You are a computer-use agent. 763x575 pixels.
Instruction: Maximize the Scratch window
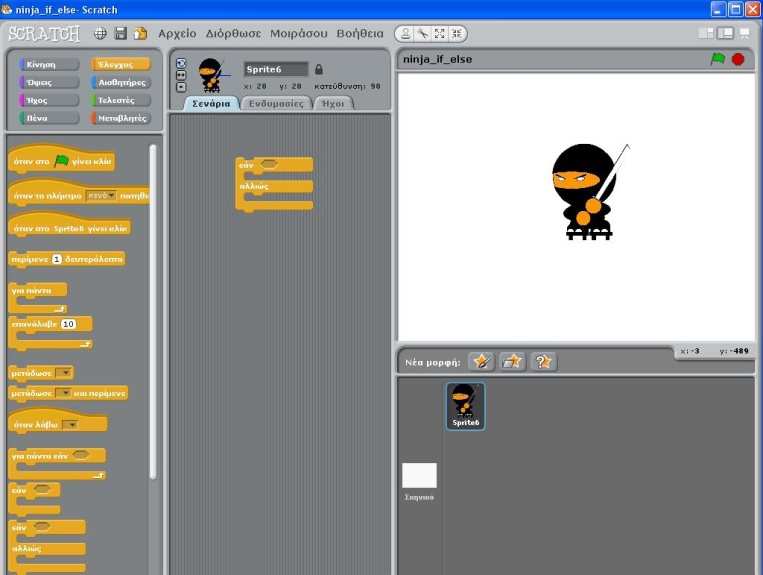735,9
